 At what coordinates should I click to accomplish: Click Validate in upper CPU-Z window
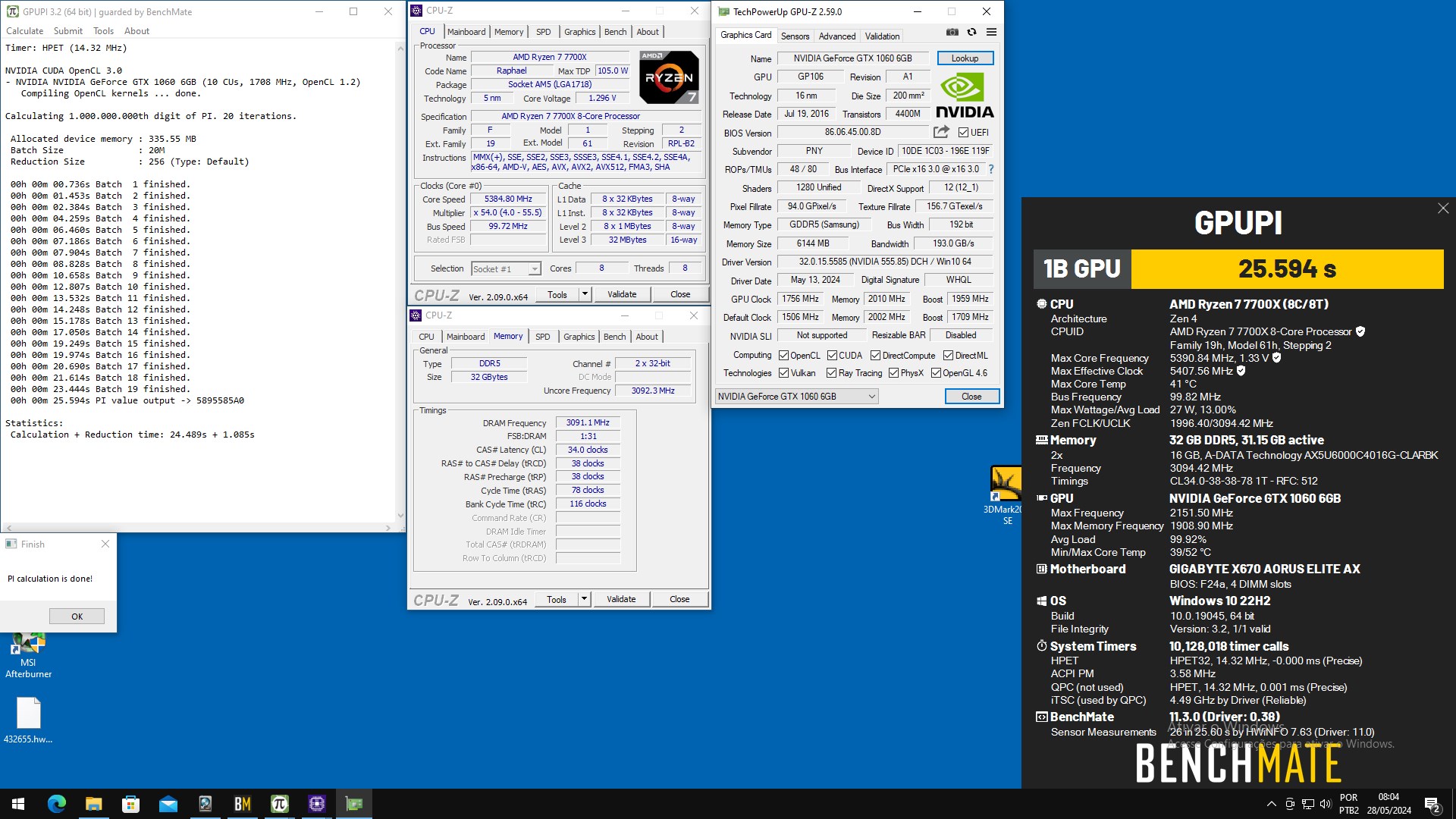(x=622, y=294)
